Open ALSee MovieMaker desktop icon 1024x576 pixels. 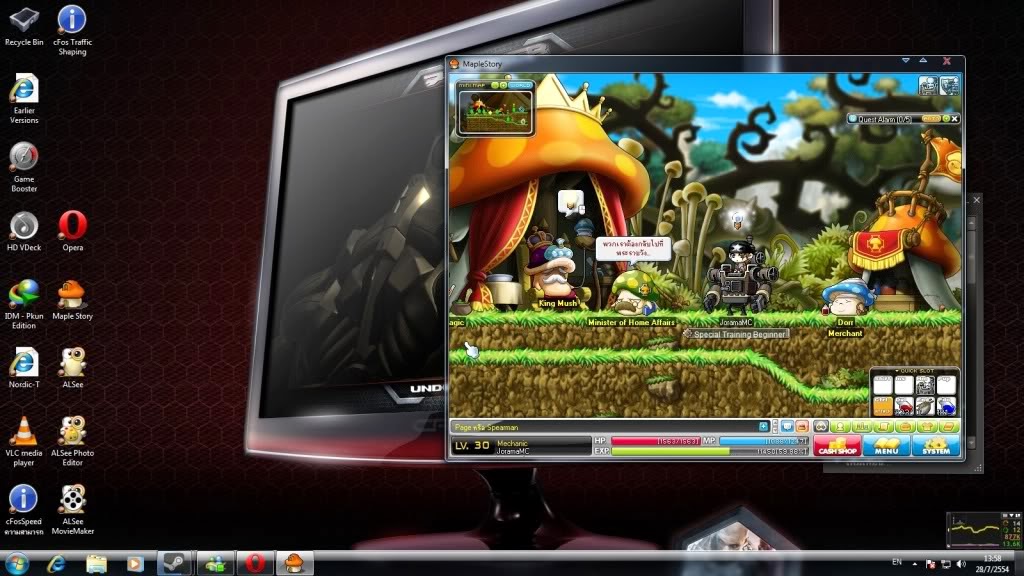(x=72, y=509)
